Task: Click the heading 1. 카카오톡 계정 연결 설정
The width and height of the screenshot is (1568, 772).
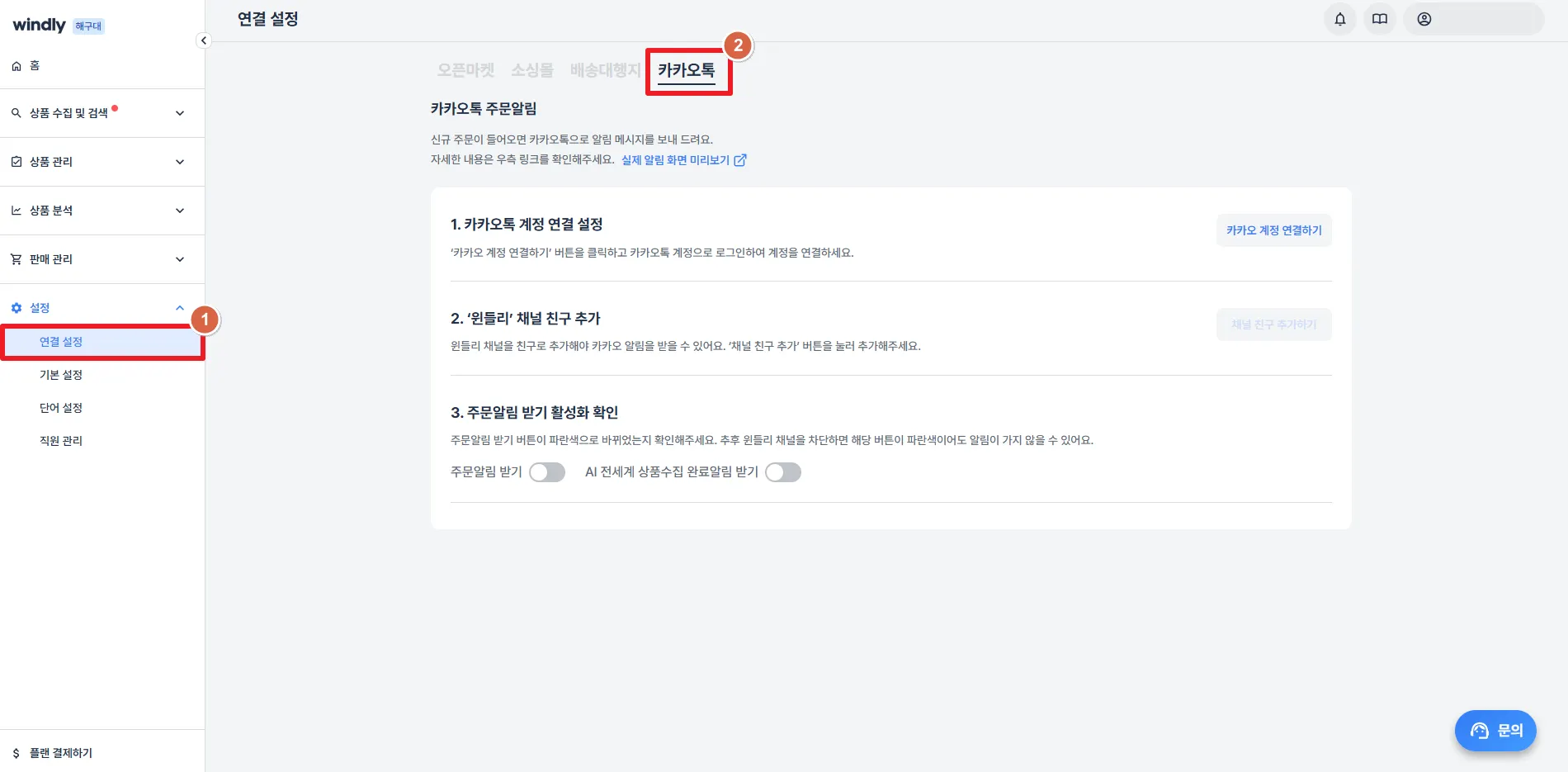Action: pos(527,225)
